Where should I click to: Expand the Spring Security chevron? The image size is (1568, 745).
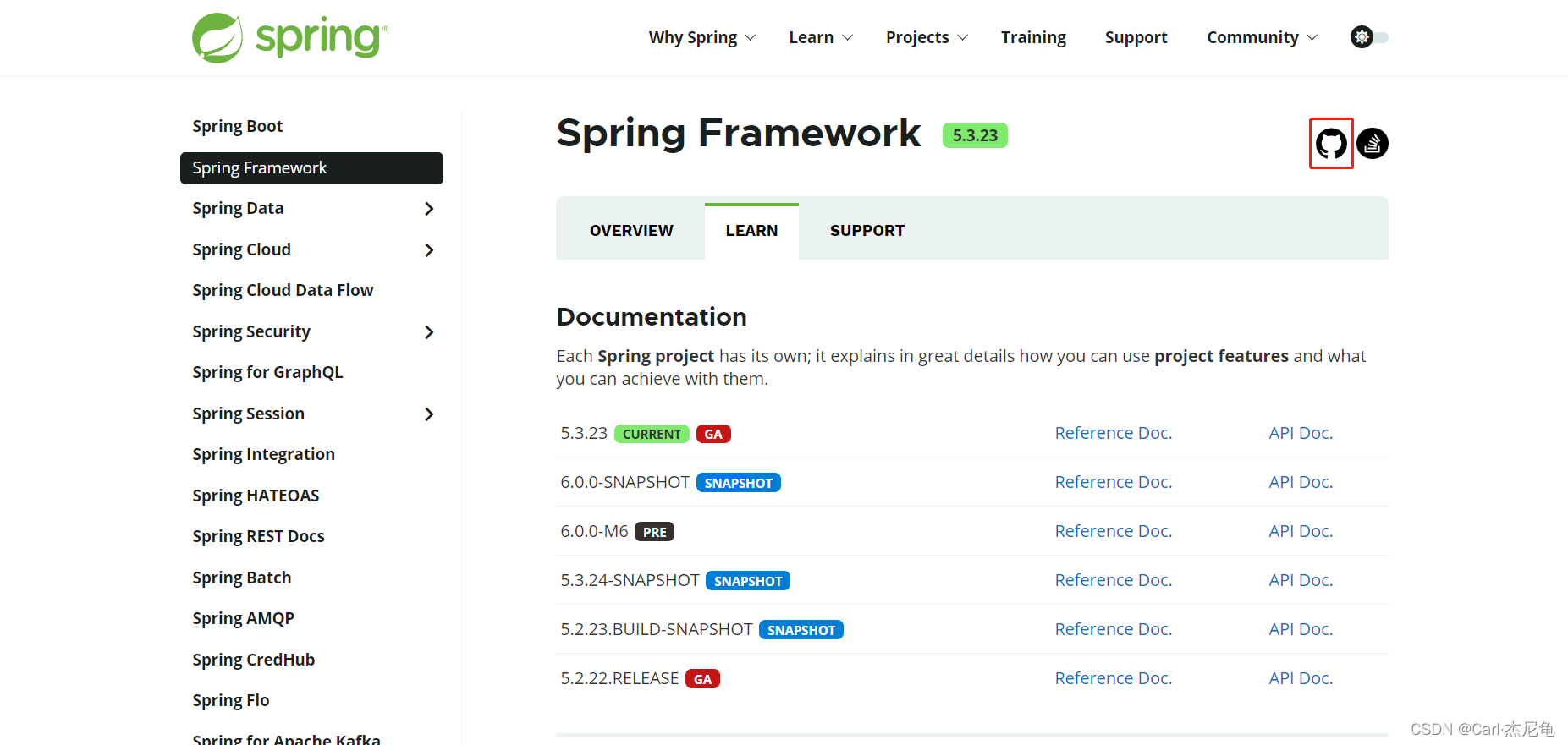point(429,332)
